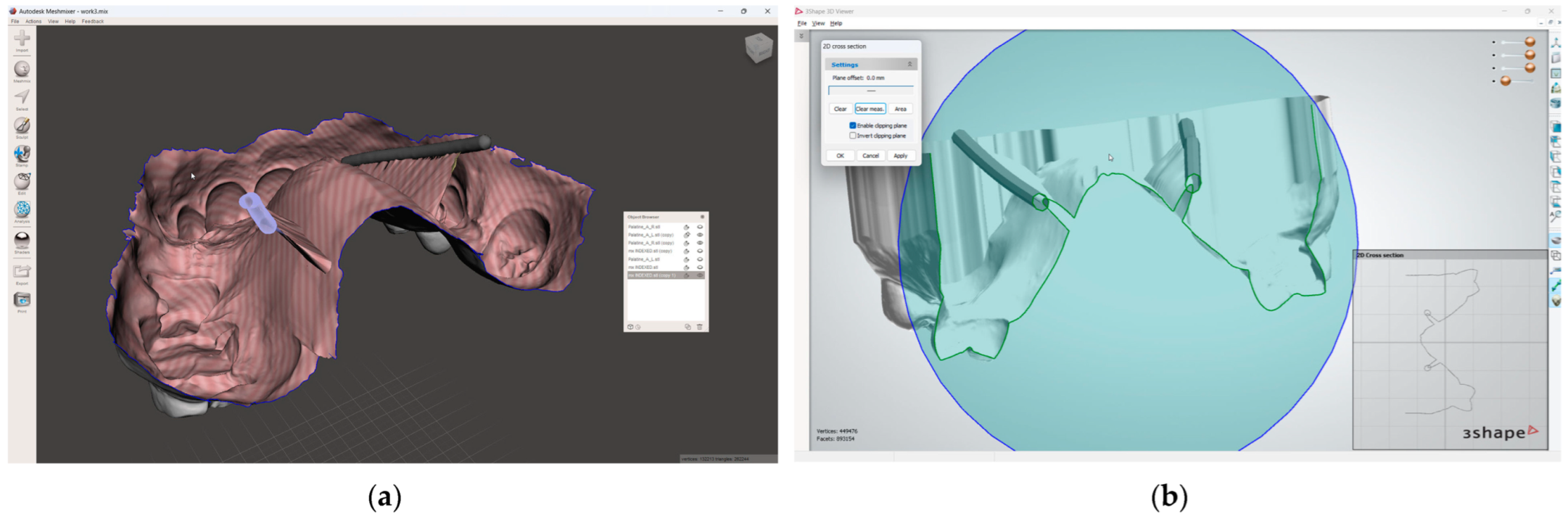Open the Meshmix parts library tool
This screenshot has width=1568, height=519.
tap(22, 70)
